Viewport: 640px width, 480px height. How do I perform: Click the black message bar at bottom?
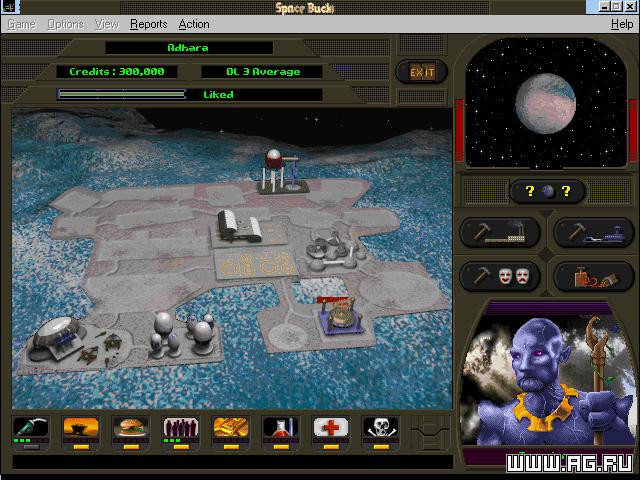(233, 462)
